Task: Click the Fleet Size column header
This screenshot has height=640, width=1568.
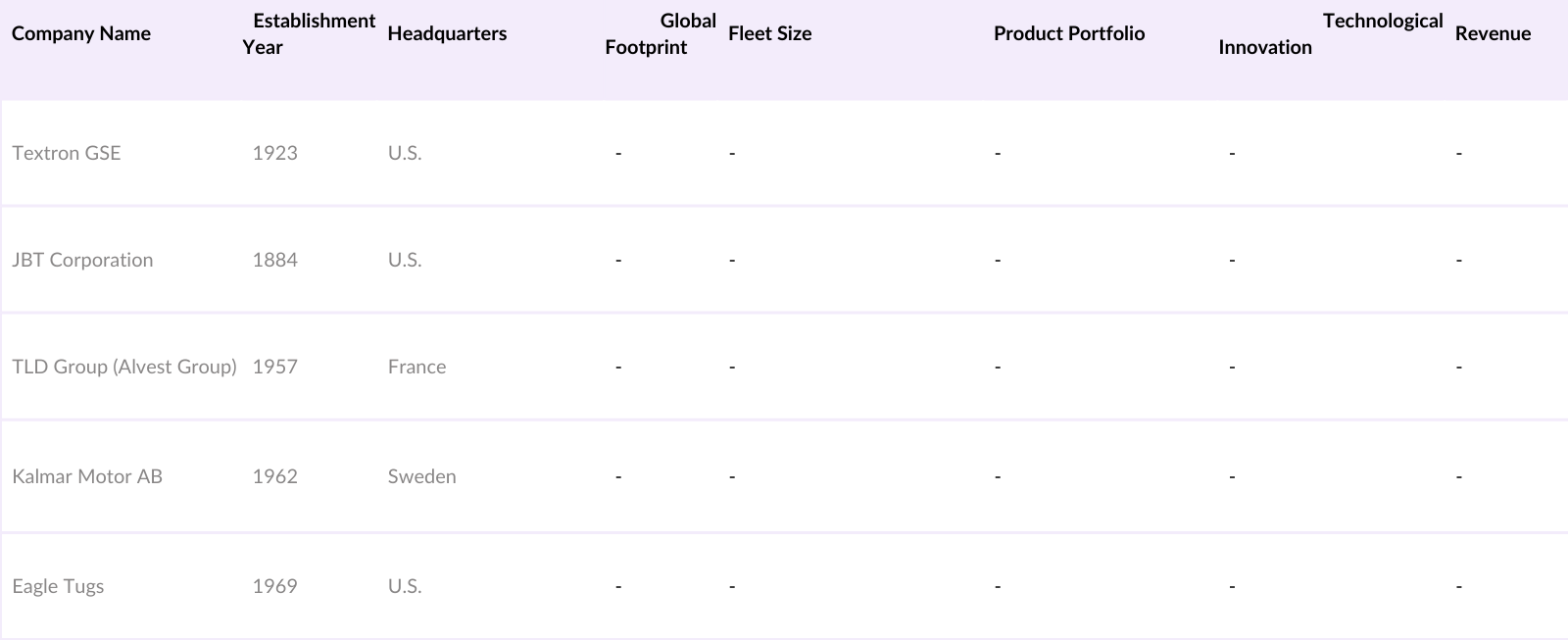Action: click(x=770, y=33)
